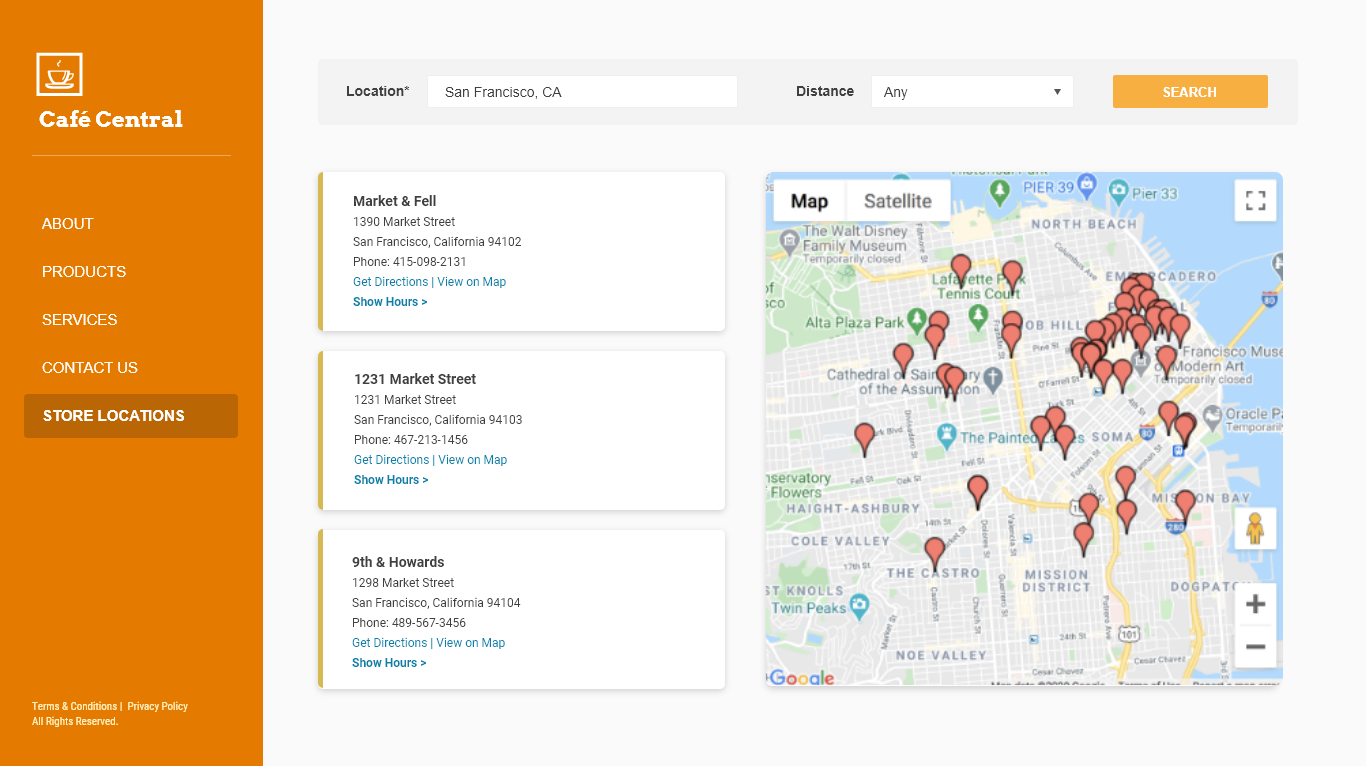Expand Show Hours for 9th & Howards
This screenshot has width=1366, height=766.
pos(388,662)
